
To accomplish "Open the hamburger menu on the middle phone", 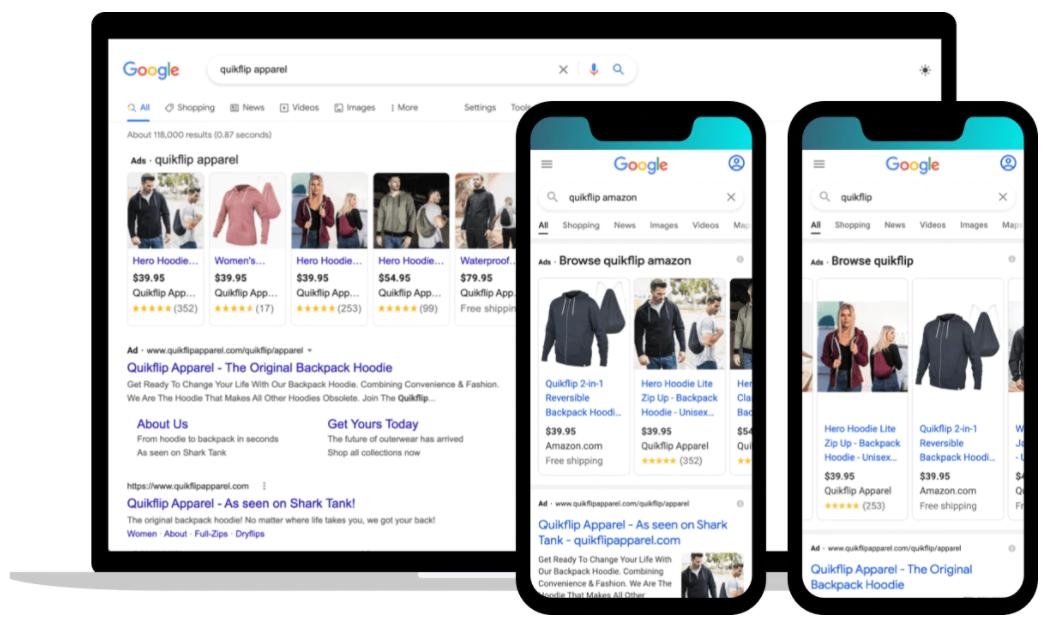I will 547,164.
